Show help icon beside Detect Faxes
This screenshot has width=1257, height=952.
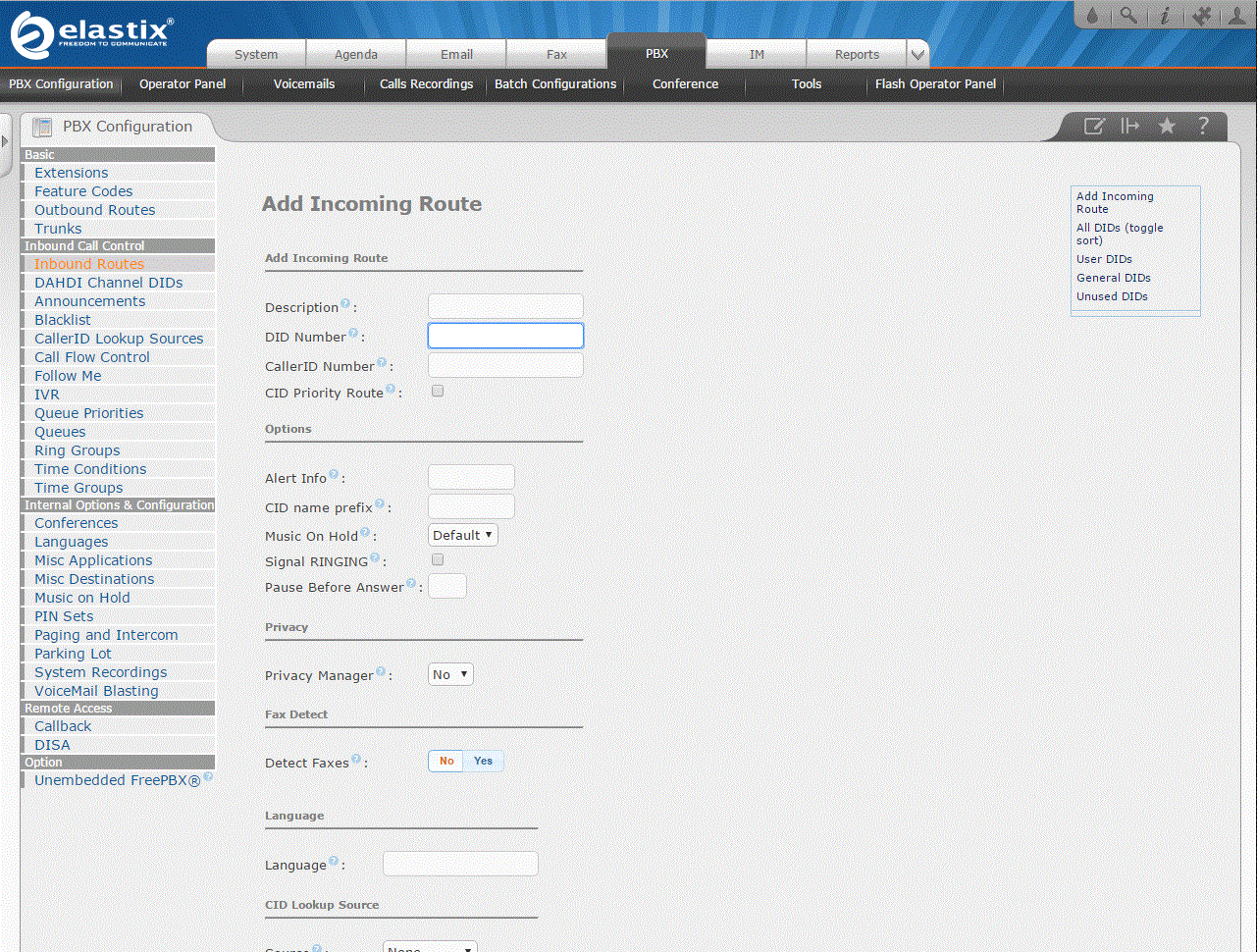[x=356, y=760]
